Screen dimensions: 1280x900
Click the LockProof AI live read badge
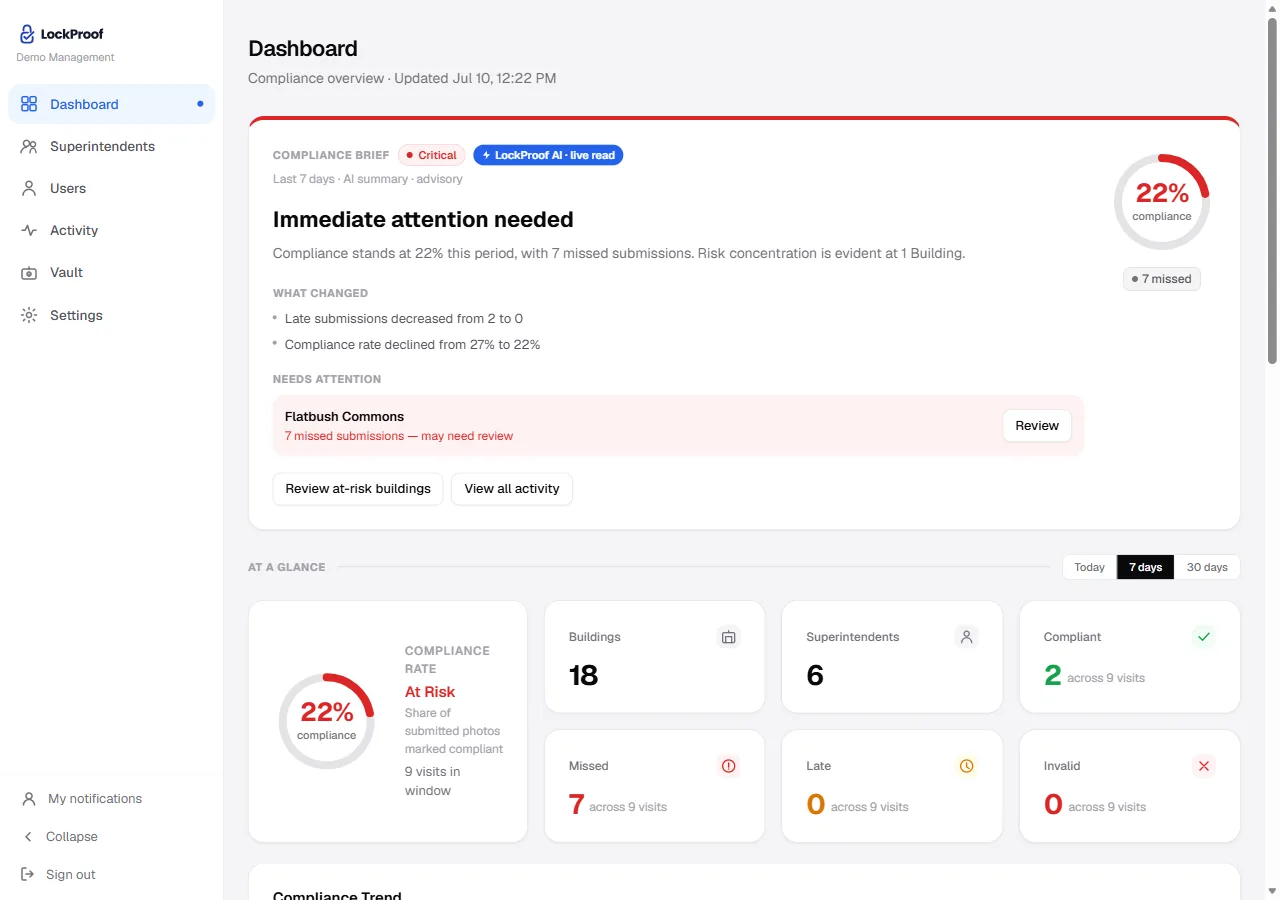tap(548, 155)
